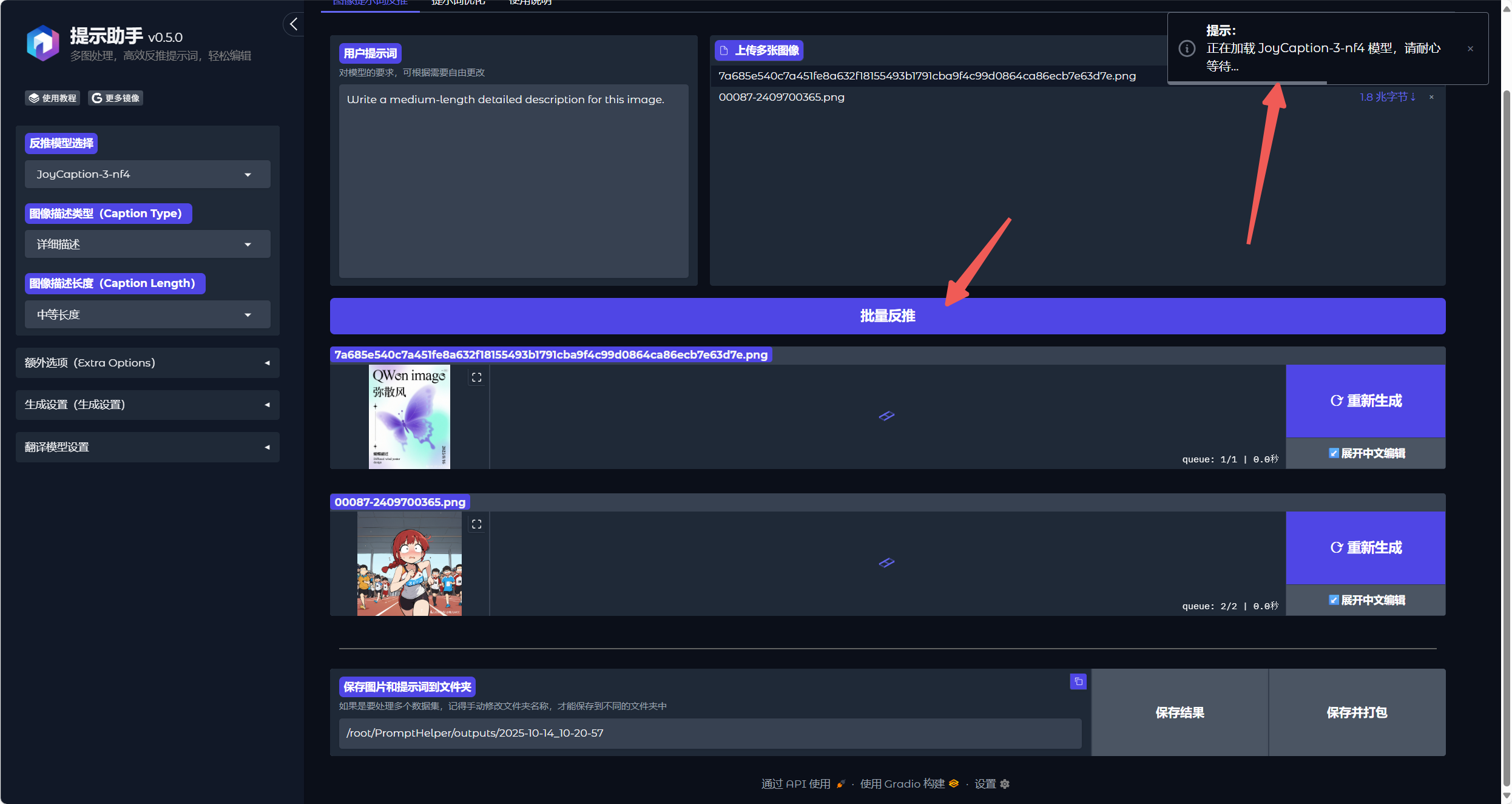Click the 保存并打包 button

[1357, 712]
